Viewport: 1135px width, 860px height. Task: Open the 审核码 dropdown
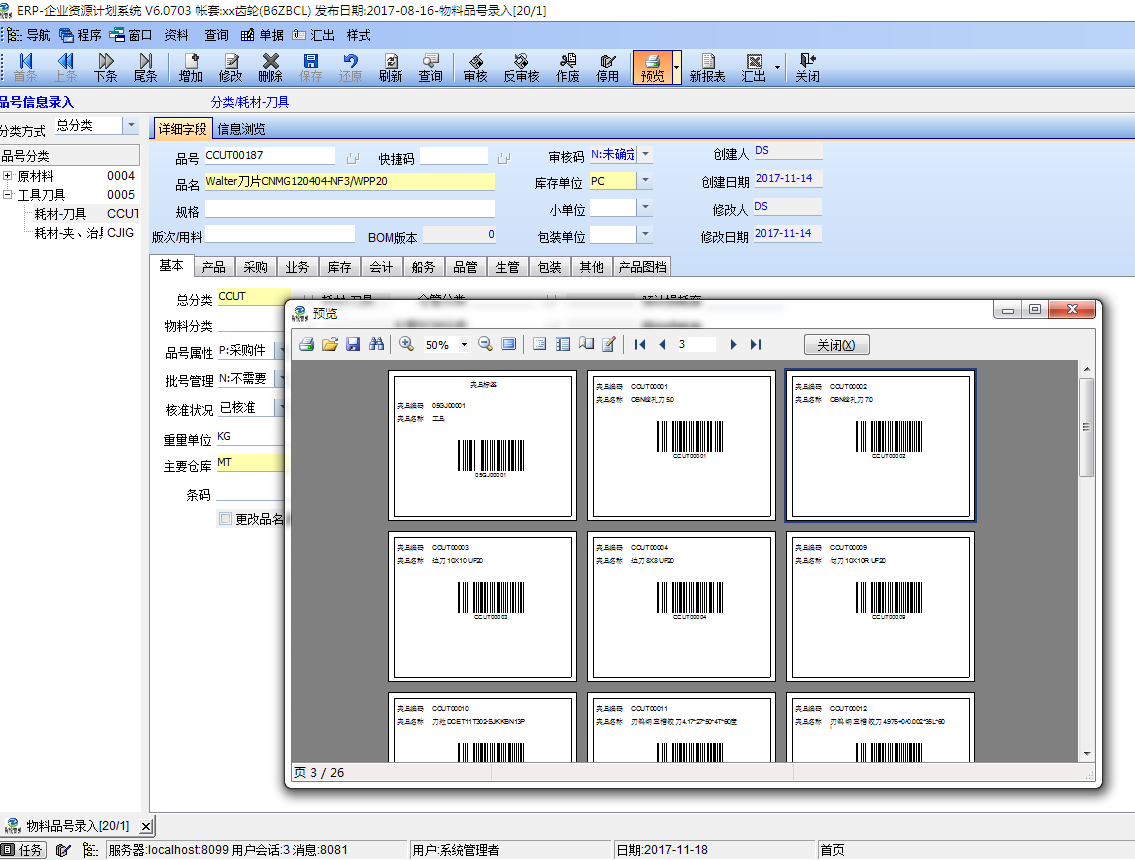coord(645,154)
